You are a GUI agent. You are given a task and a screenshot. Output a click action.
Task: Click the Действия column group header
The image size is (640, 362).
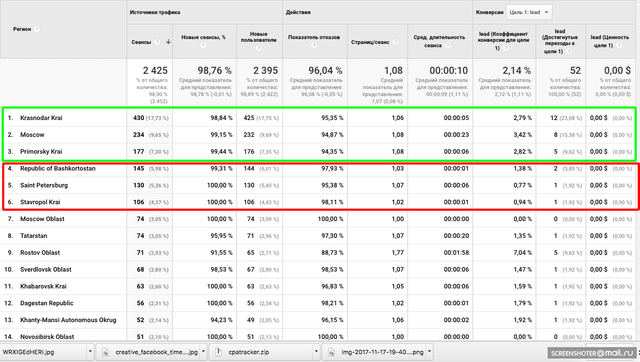coord(298,12)
